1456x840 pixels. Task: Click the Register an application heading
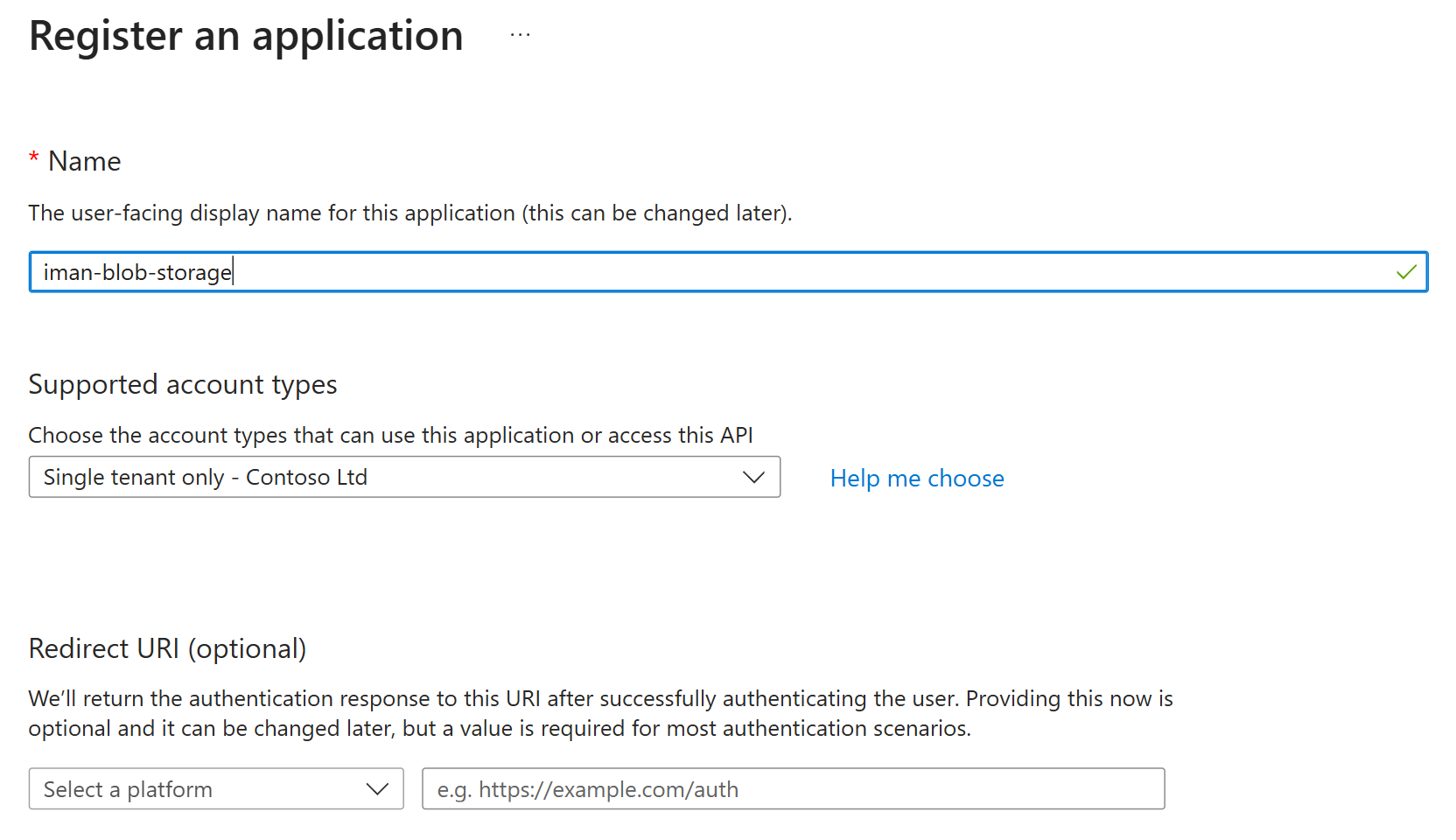coord(246,36)
